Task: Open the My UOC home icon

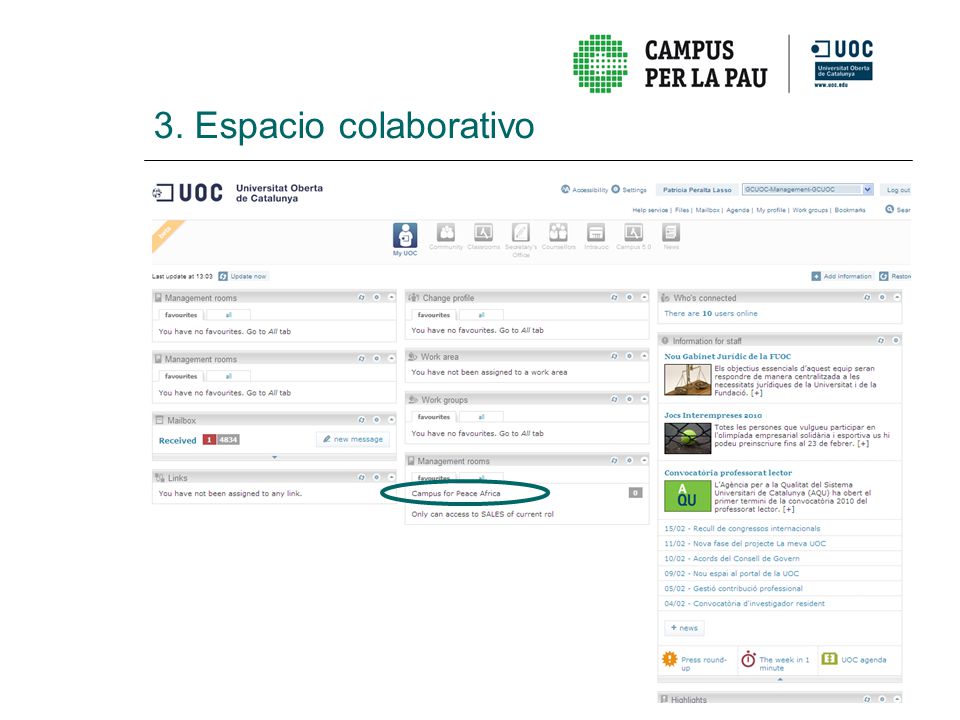Action: coord(405,236)
